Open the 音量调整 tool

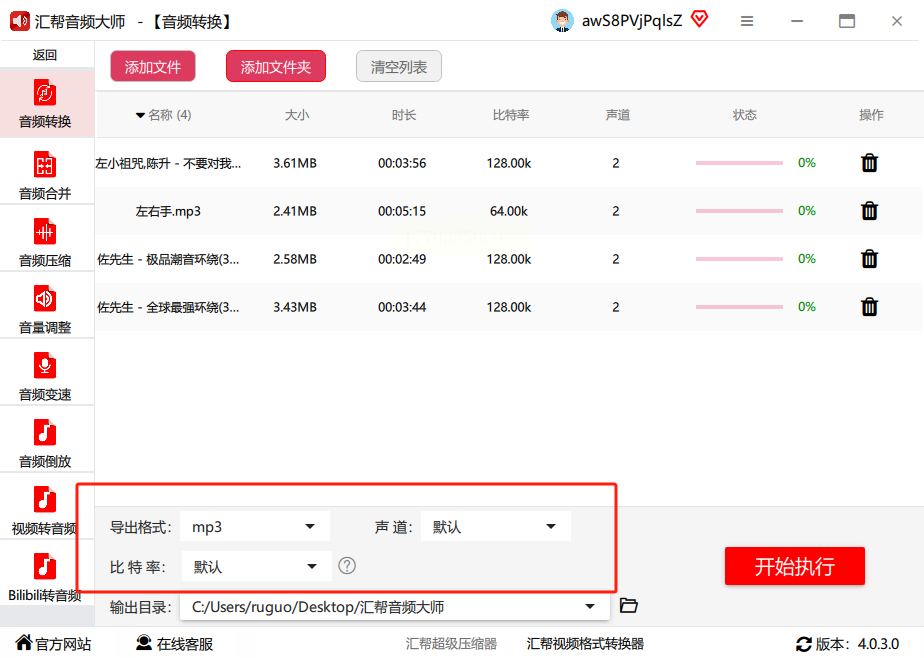coord(45,310)
